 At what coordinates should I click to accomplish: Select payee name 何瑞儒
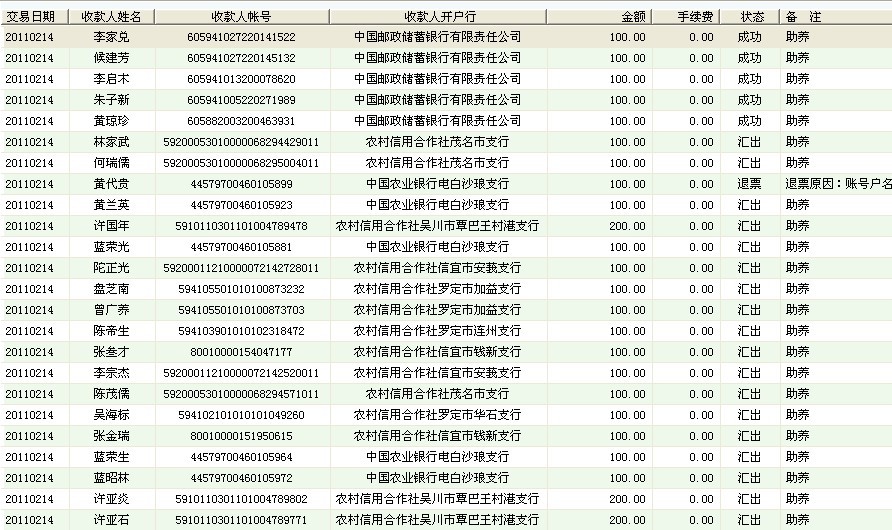(x=112, y=163)
